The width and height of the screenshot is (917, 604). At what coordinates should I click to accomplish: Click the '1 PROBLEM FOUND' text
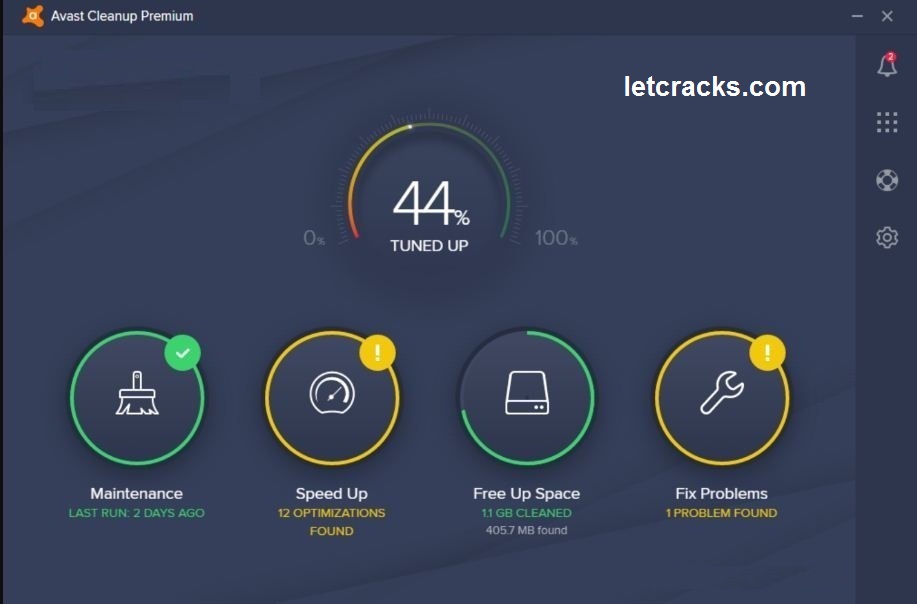pyautogui.click(x=722, y=513)
